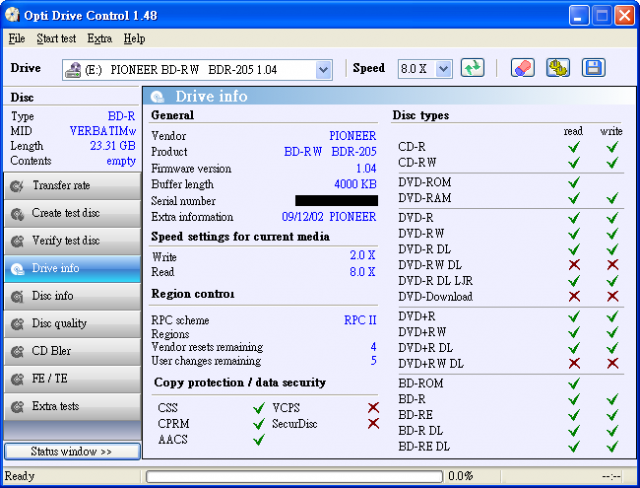The height and width of the screenshot is (488, 640).
Task: Click the elapsed time --:-- indicator
Action: point(611,476)
